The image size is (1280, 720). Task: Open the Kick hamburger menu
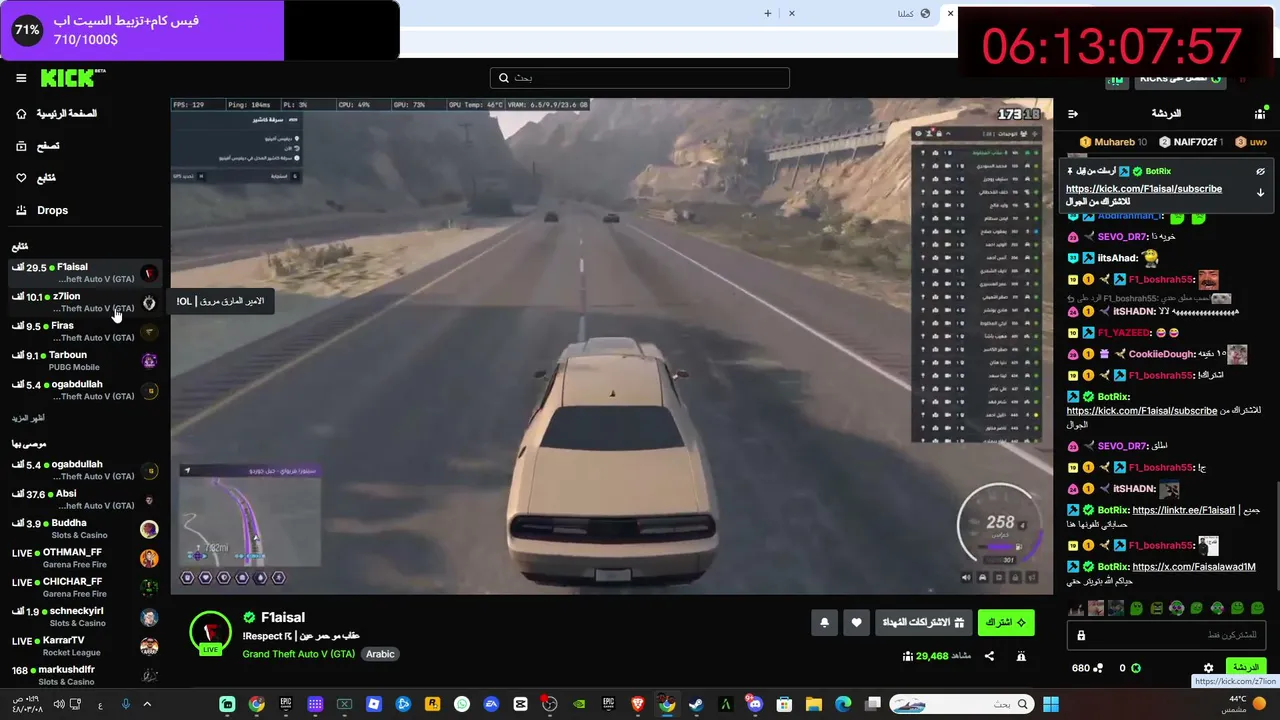tap(21, 78)
